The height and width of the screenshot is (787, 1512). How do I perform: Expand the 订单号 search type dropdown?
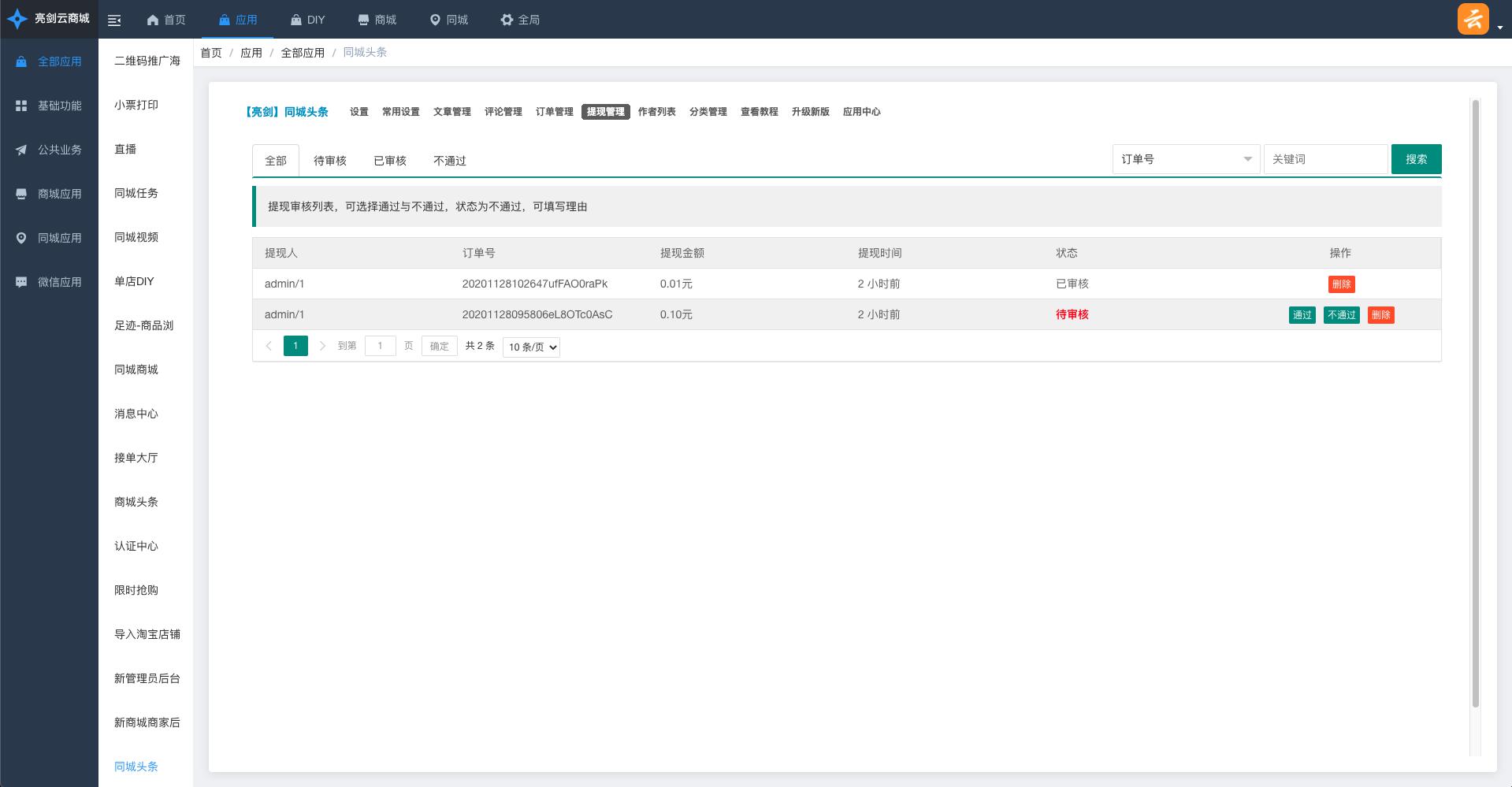(1186, 159)
